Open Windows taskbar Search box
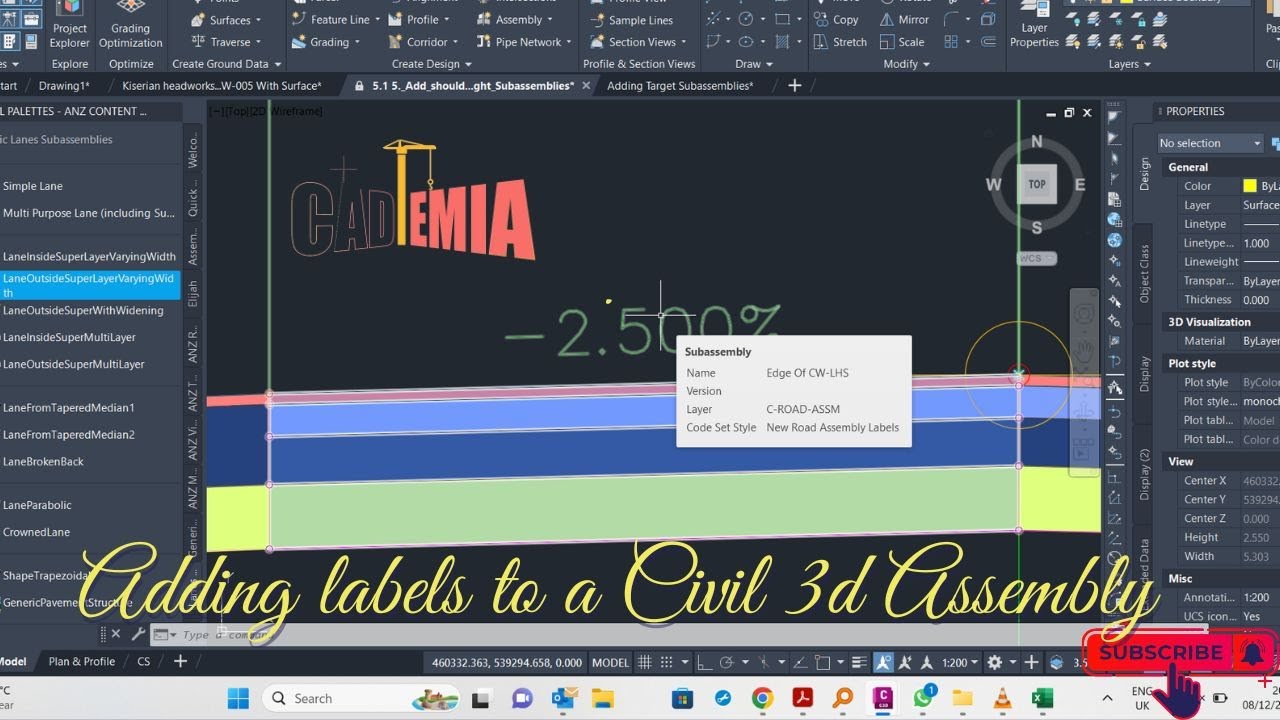This screenshot has height=720, width=1280. (x=360, y=698)
